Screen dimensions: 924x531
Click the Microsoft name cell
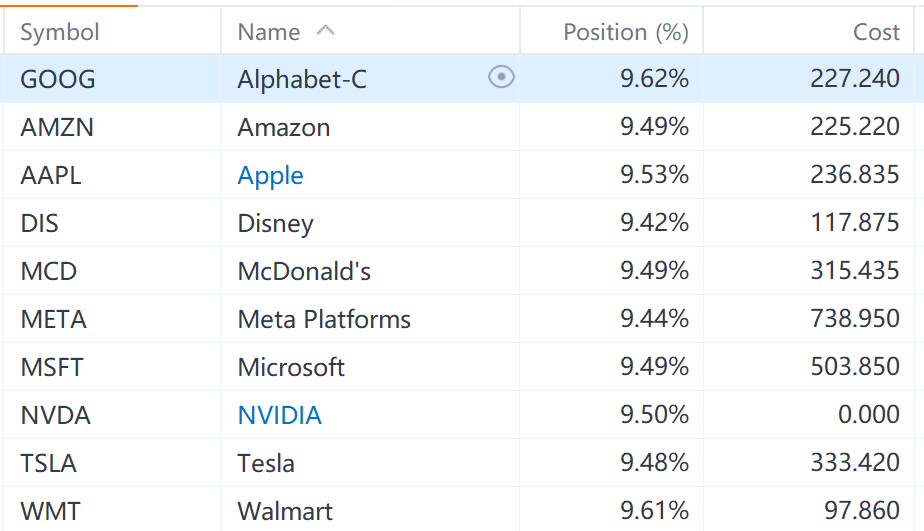[291, 368]
